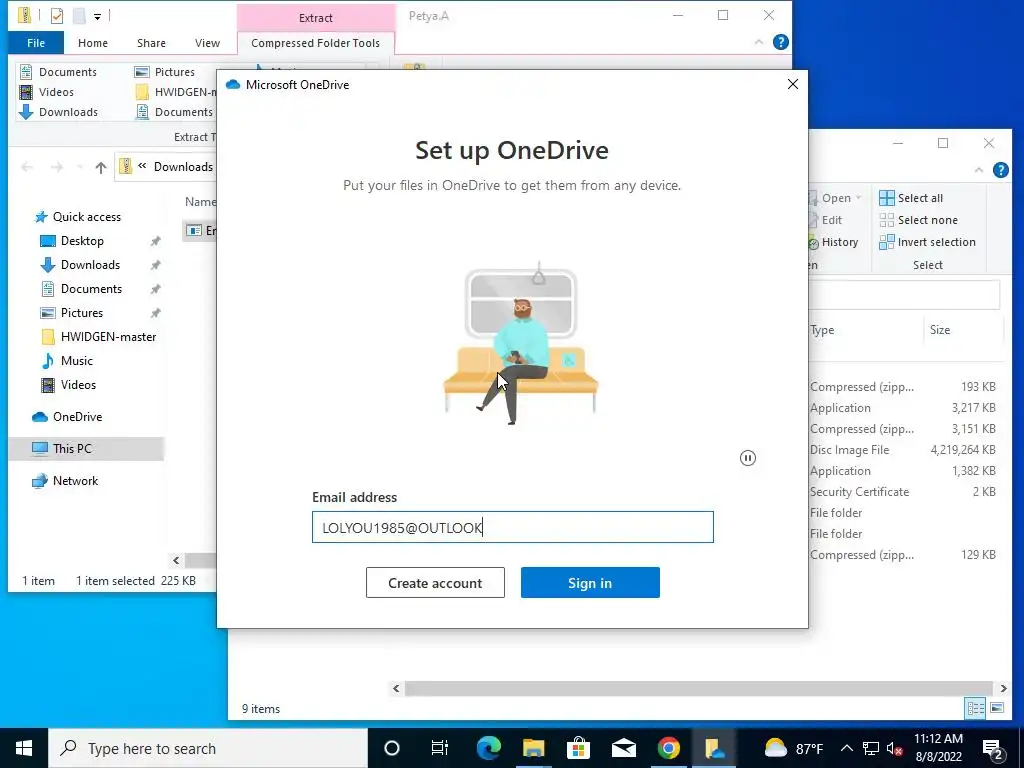Select Videos in the navigation pane
Image resolution: width=1024 pixels, height=768 pixels.
click(x=78, y=385)
